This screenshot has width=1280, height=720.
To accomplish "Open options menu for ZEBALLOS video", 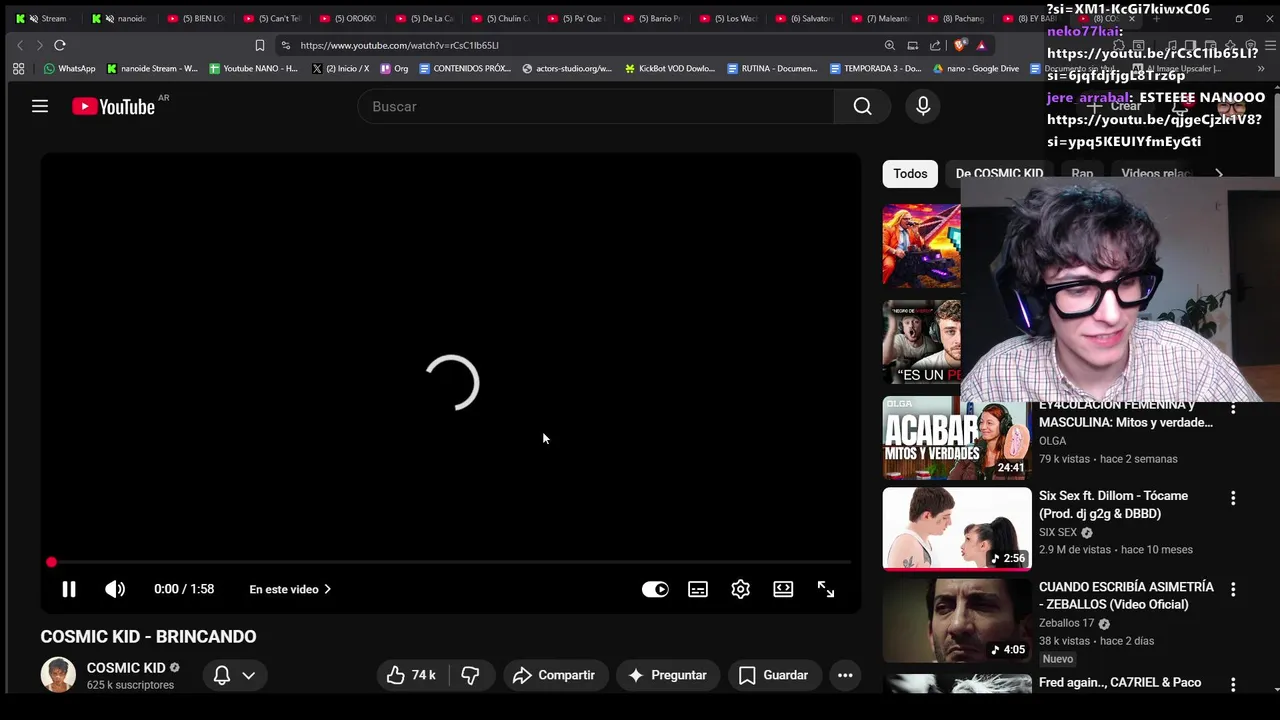I will [x=1233, y=590].
